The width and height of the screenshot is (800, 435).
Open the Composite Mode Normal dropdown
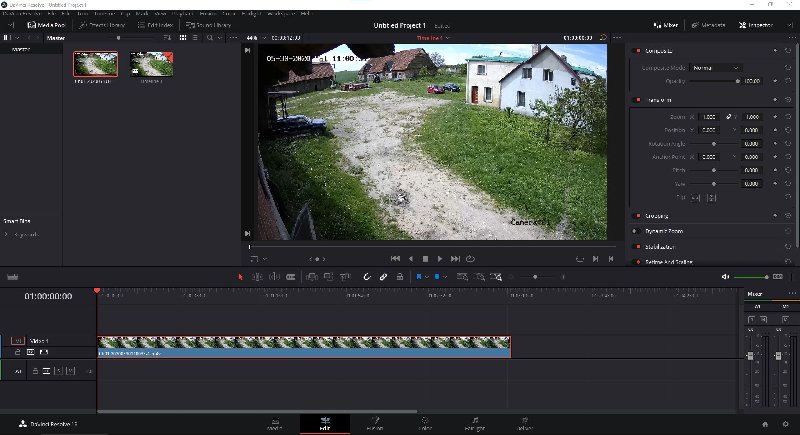[715, 68]
